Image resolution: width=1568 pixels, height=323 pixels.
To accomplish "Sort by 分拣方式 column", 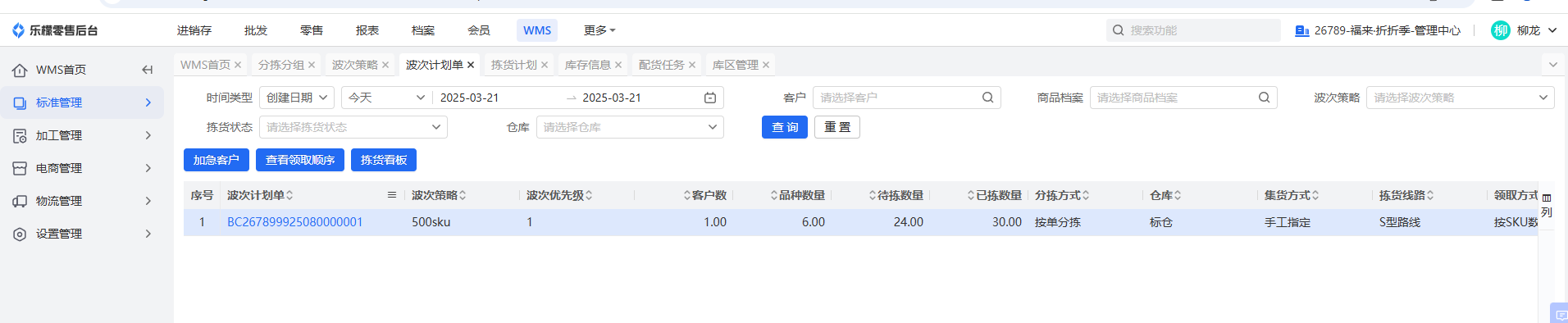I will click(x=1086, y=195).
